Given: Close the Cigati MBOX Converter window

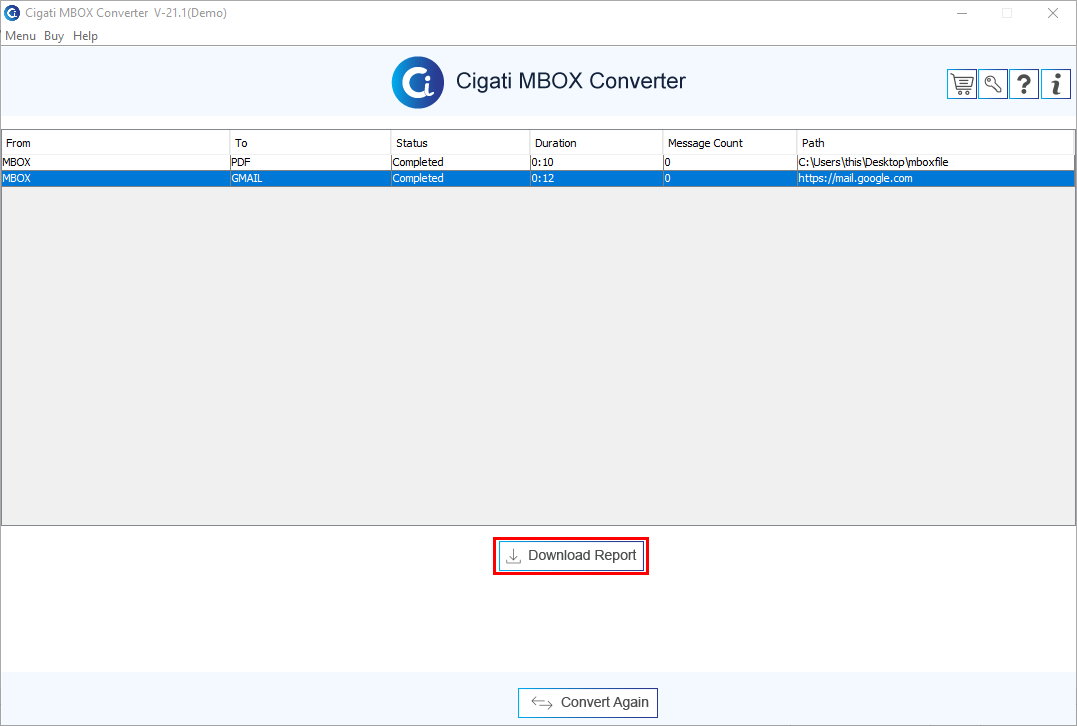Looking at the screenshot, I should pyautogui.click(x=1052, y=13).
